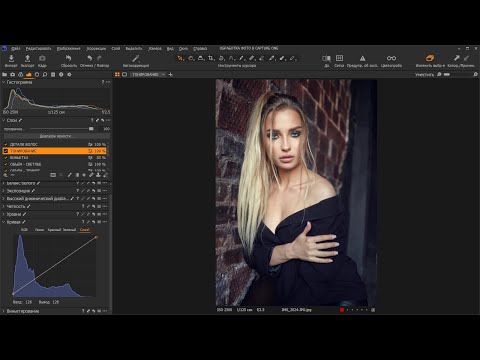
Task: Click the Автокоррекция magic wand icon
Action: coord(136,59)
